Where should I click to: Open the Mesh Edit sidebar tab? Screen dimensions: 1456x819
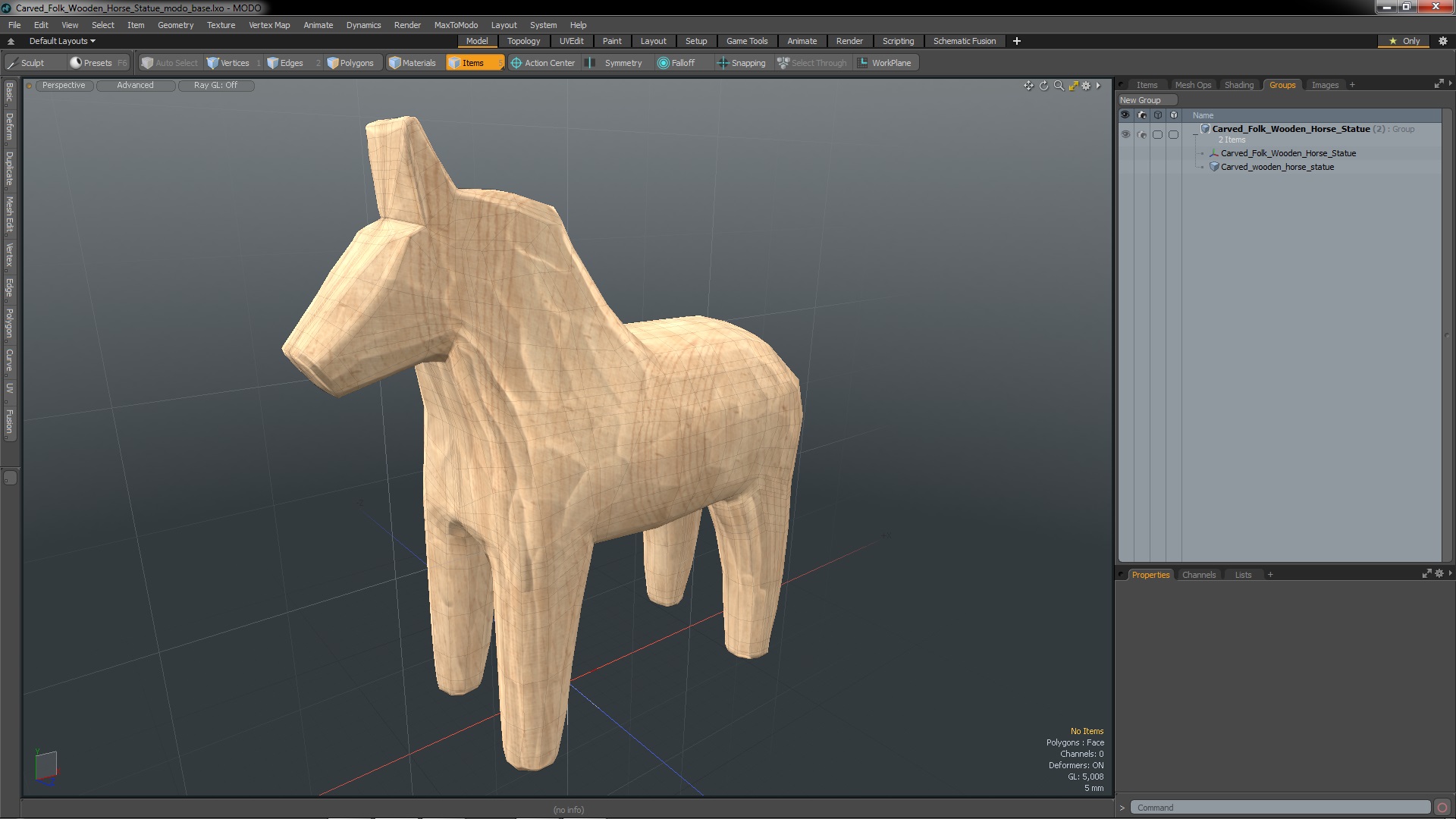point(9,215)
